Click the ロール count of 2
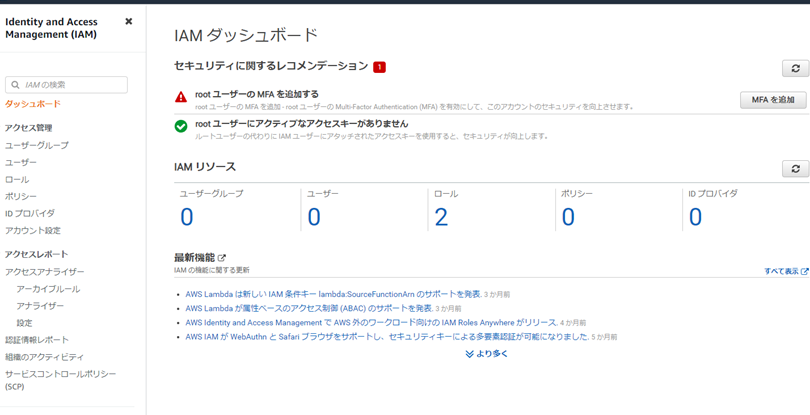This screenshot has height=415, width=810. 441,217
